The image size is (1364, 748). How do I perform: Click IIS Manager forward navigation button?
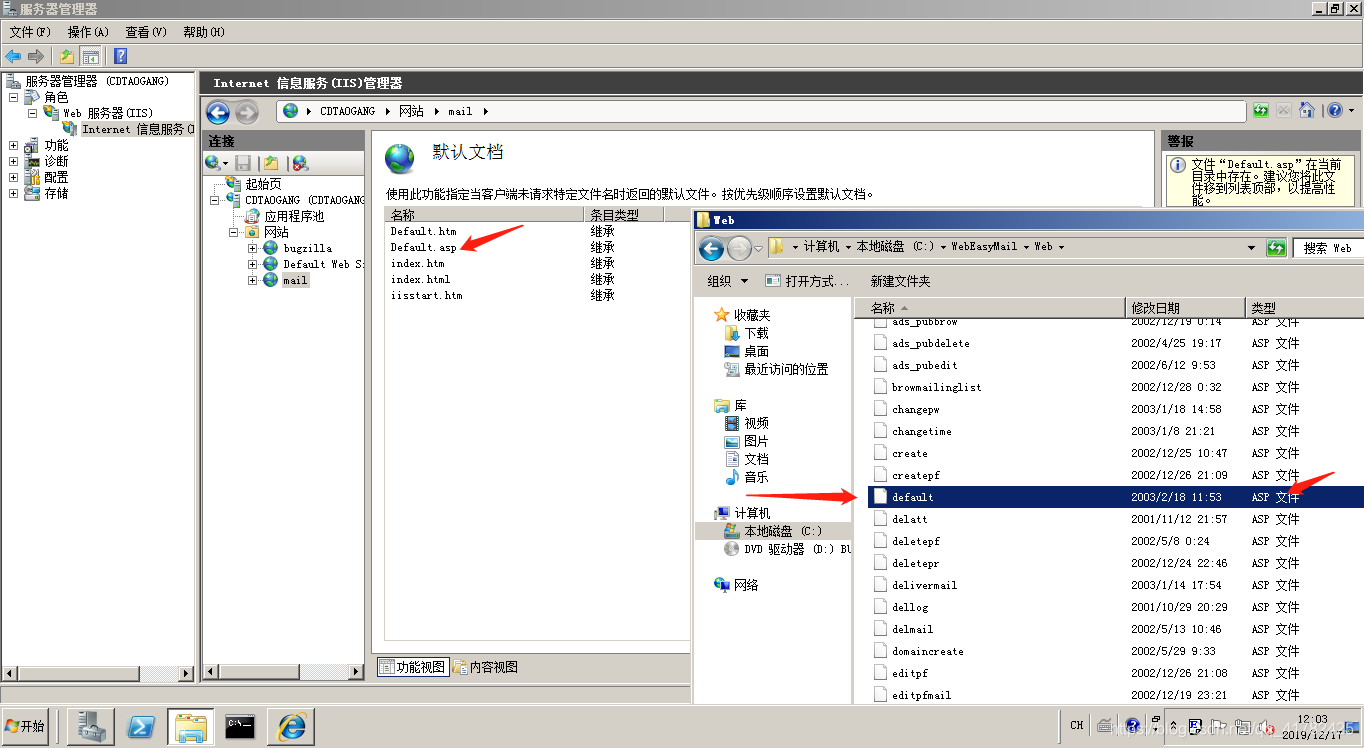coord(246,112)
